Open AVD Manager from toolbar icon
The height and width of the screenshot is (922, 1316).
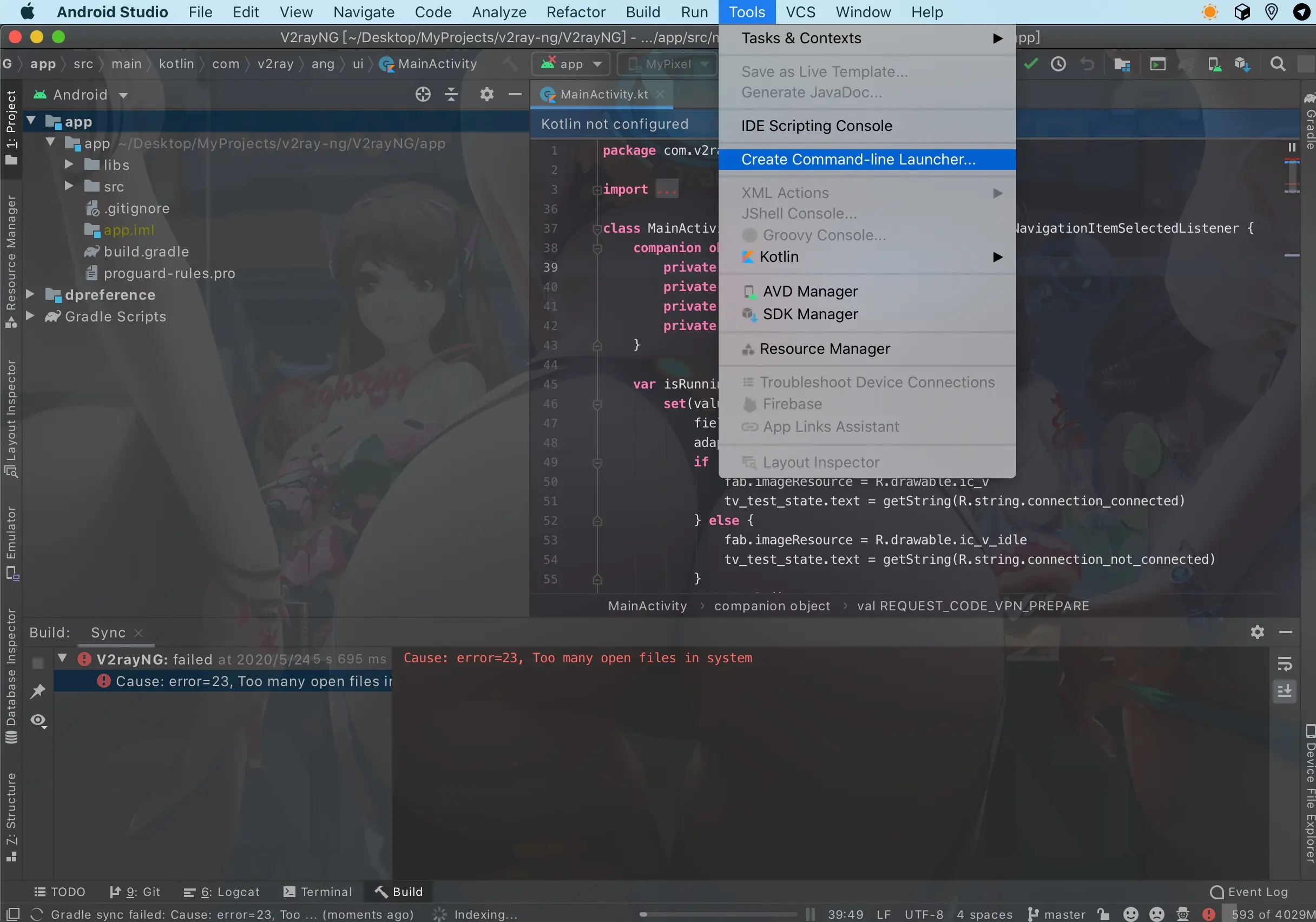point(1214,64)
